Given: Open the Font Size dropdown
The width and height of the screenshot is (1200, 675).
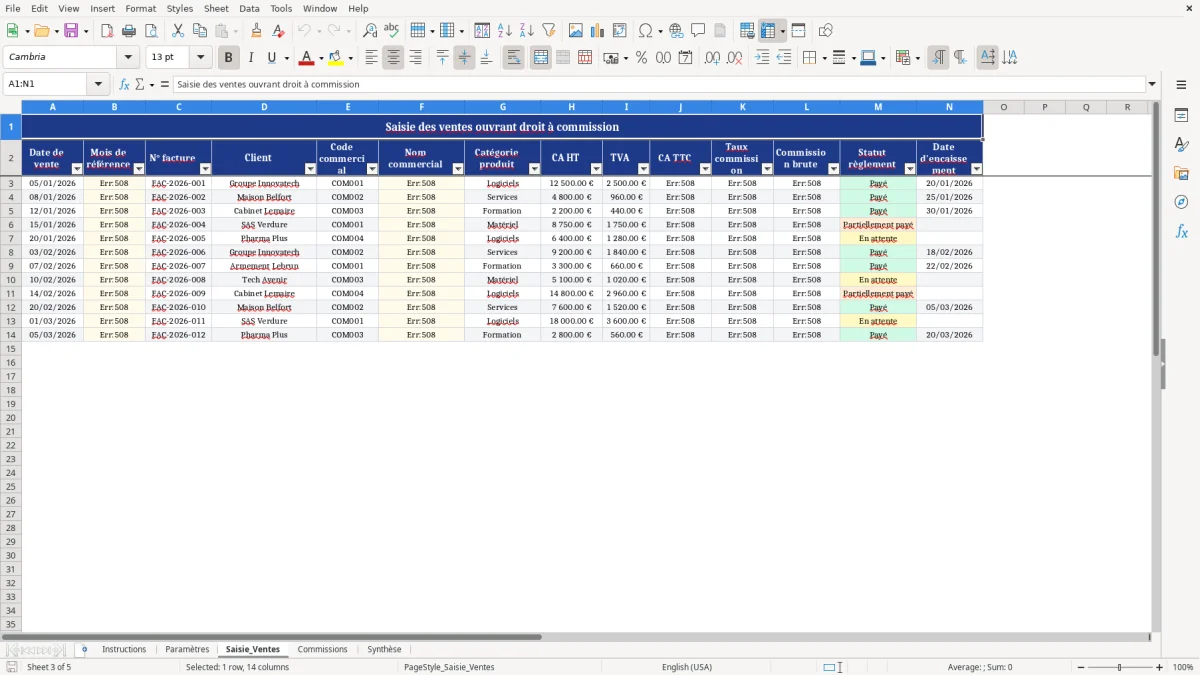Looking at the screenshot, I should [x=200, y=57].
